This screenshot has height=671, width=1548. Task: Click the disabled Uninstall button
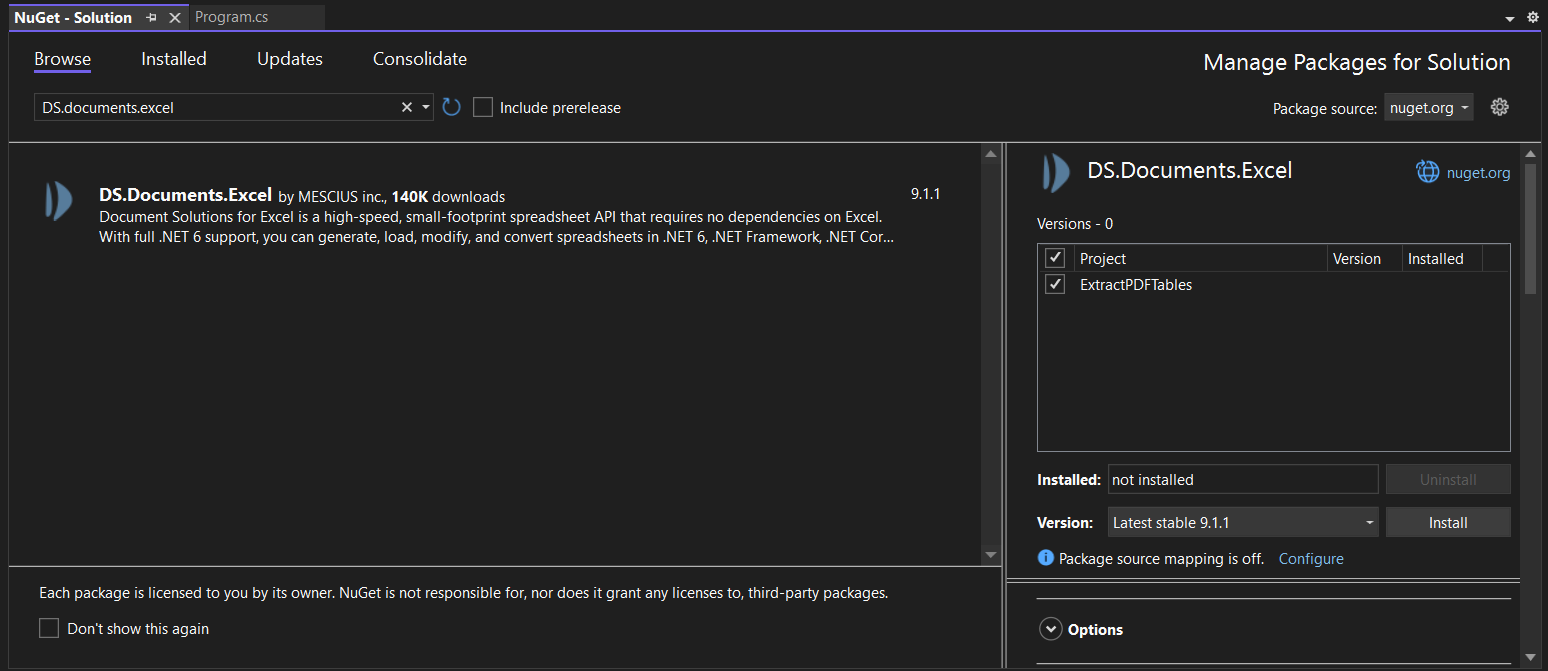tap(1448, 479)
